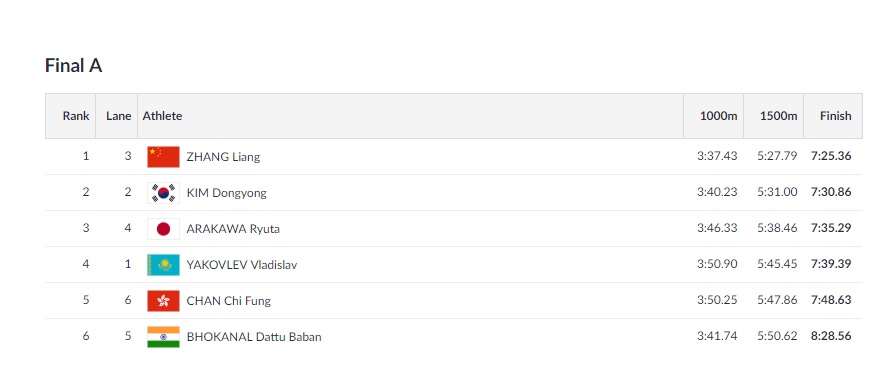Click the Athlete column header
The width and height of the screenshot is (889, 381).
point(162,116)
